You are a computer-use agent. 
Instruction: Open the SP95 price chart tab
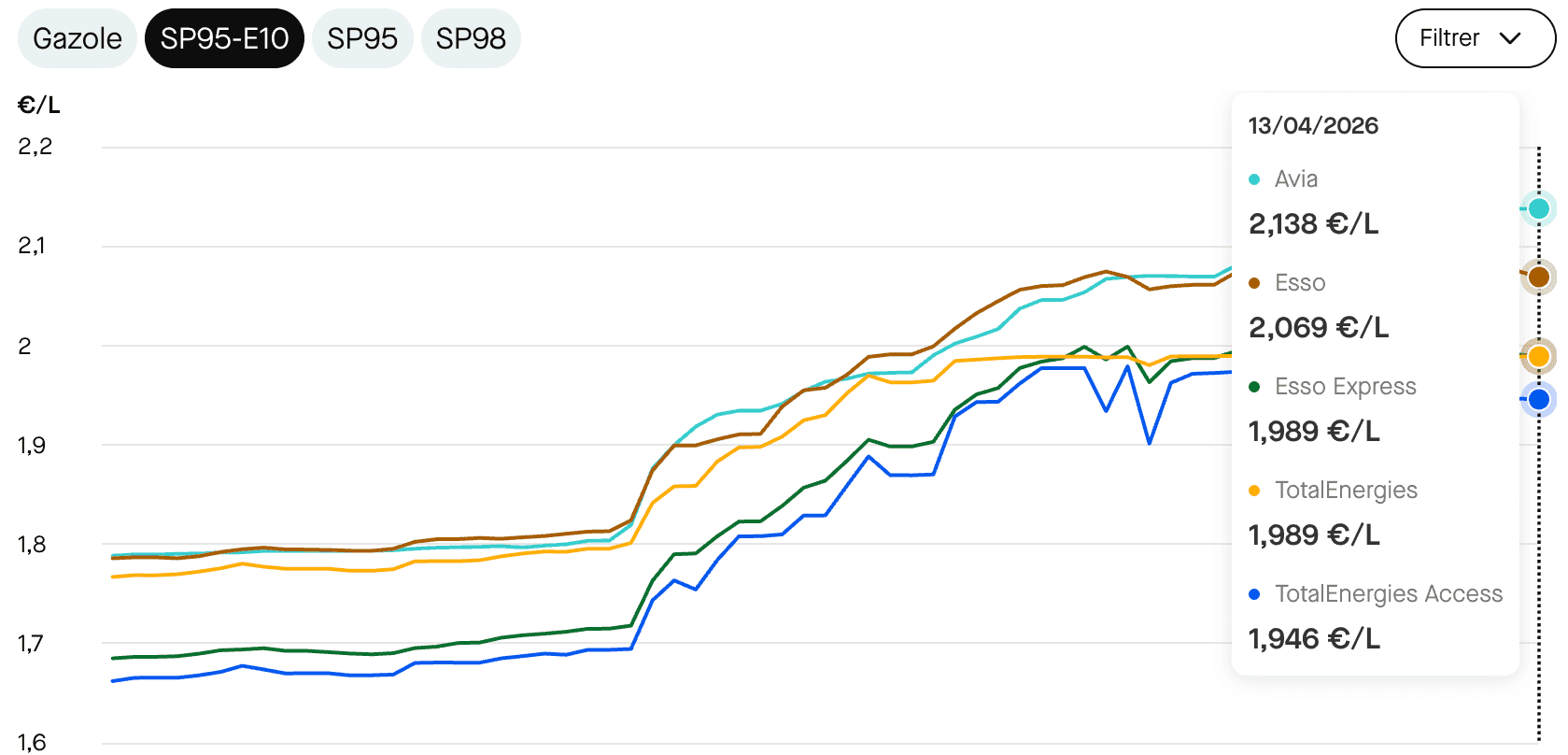tap(362, 38)
